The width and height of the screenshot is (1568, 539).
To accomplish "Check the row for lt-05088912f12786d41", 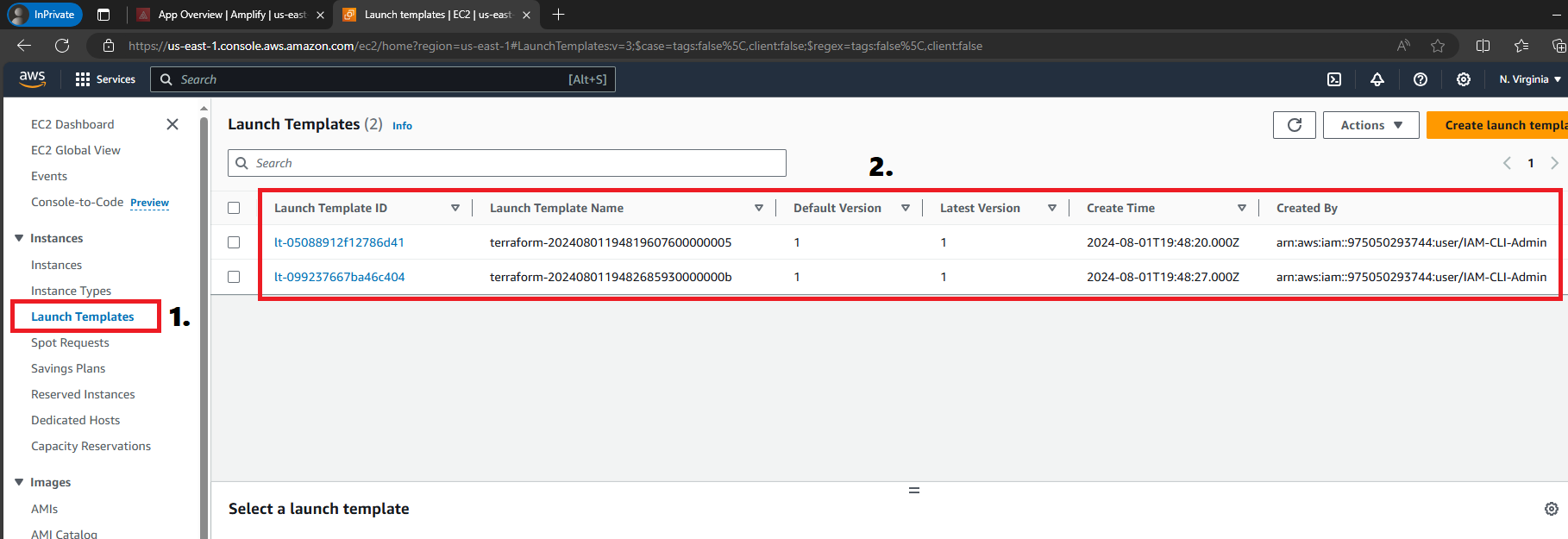I will click(234, 242).
